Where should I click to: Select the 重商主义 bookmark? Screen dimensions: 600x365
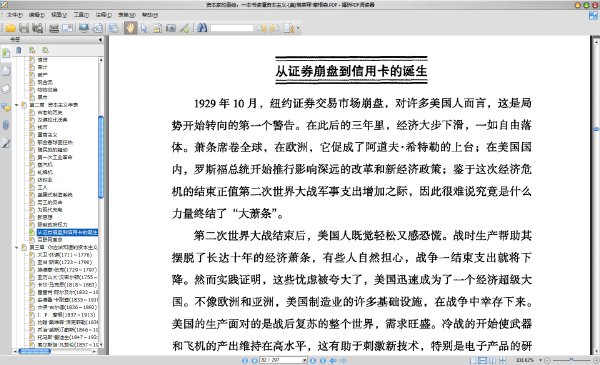(x=47, y=135)
